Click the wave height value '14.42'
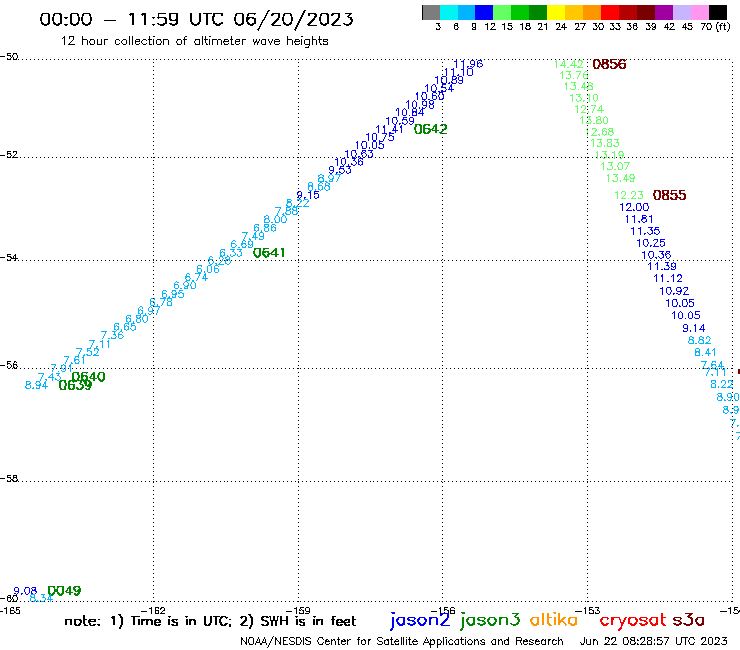The height and width of the screenshot is (650, 740). (x=569, y=64)
